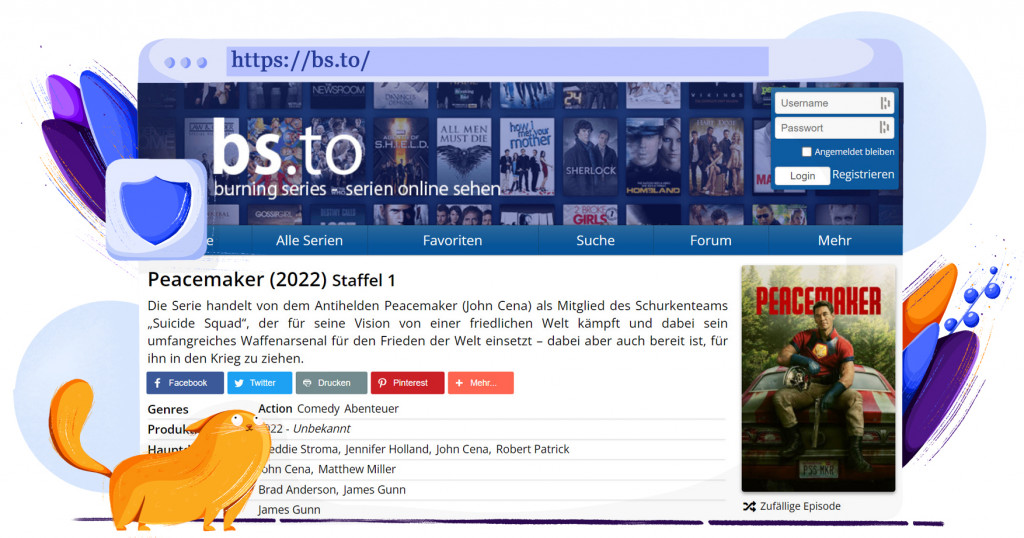Click the password manager icon in Username field
Screen dimensions: 1024x538
pos(885,103)
